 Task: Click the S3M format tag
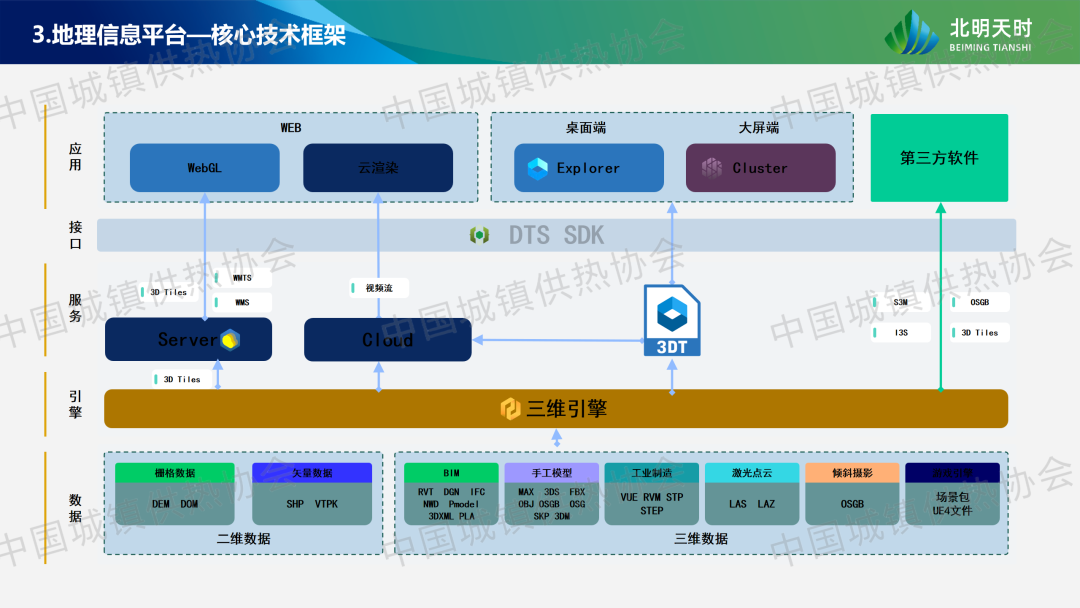click(x=900, y=302)
